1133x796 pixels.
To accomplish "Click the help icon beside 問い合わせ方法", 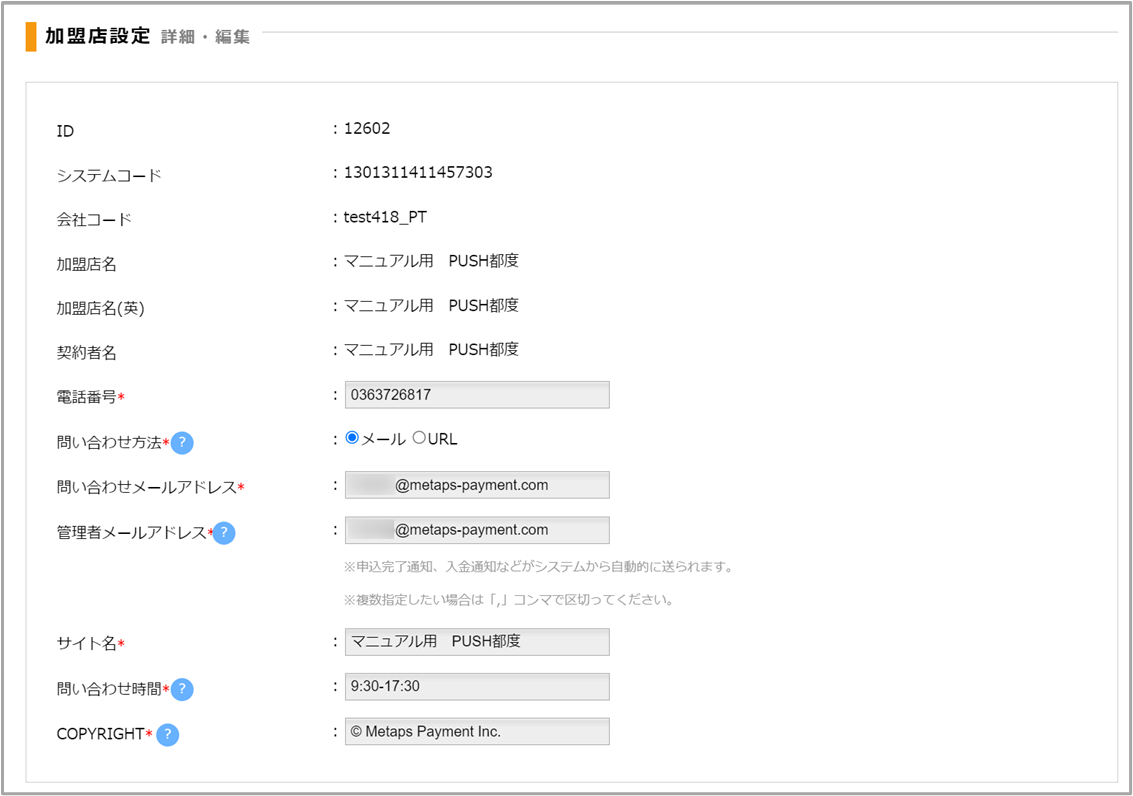I will click(182, 443).
